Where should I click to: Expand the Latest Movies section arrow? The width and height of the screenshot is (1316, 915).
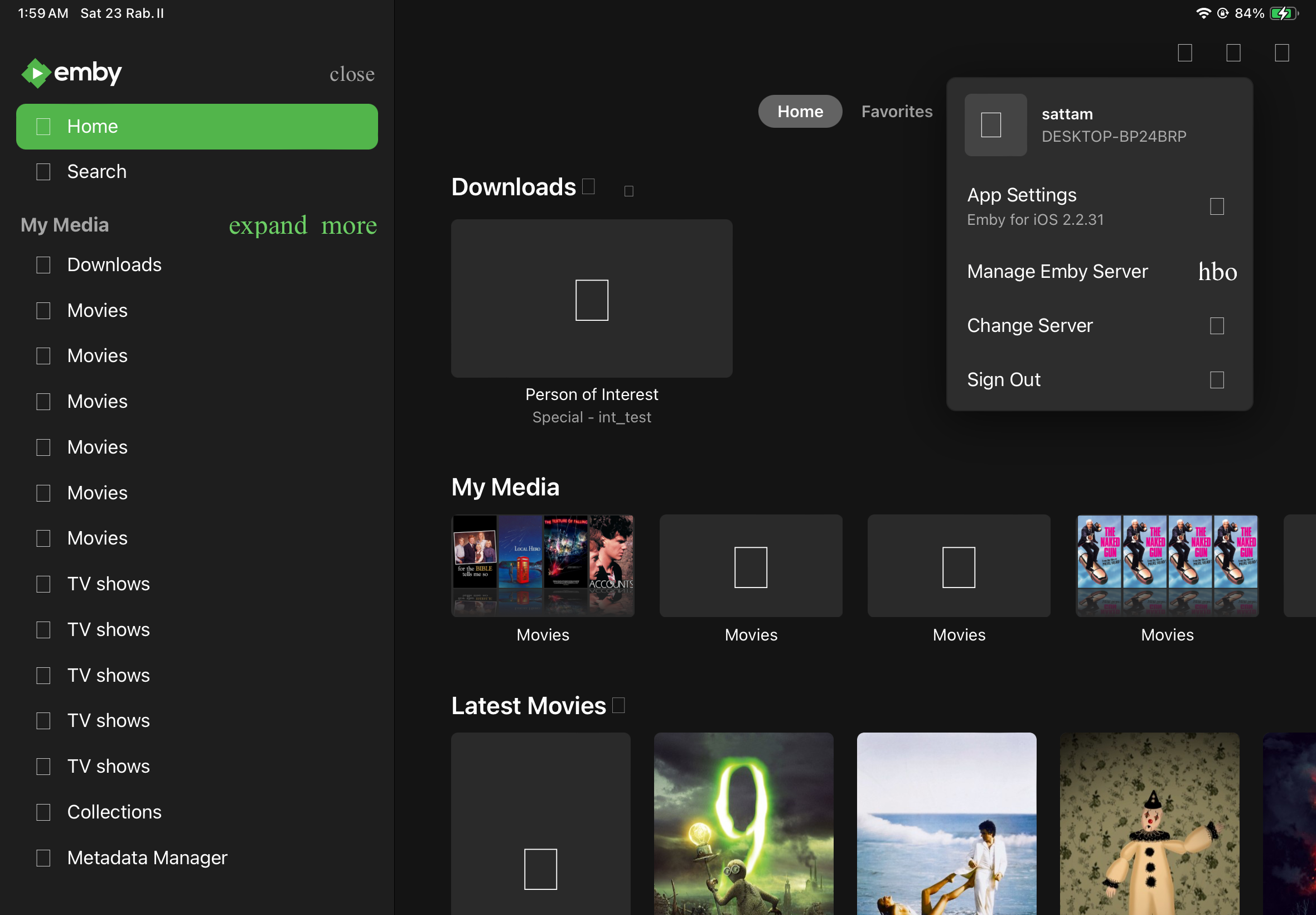click(618, 705)
